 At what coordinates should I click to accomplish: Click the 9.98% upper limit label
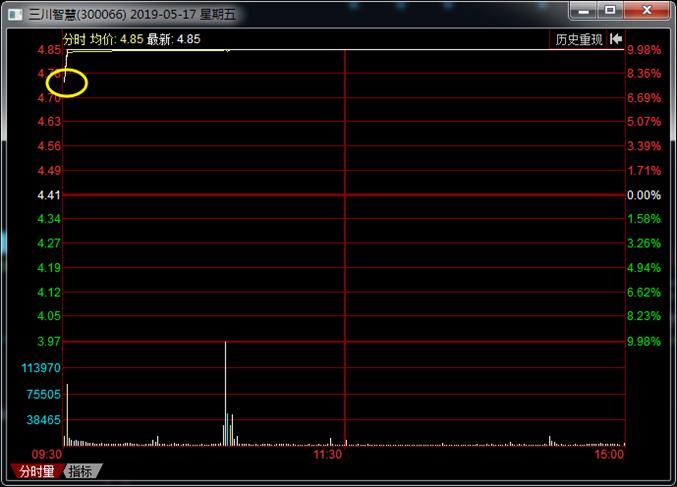(x=643, y=50)
